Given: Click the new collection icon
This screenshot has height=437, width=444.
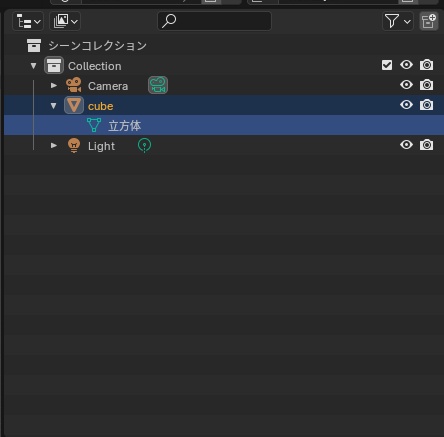Looking at the screenshot, I should (429, 21).
